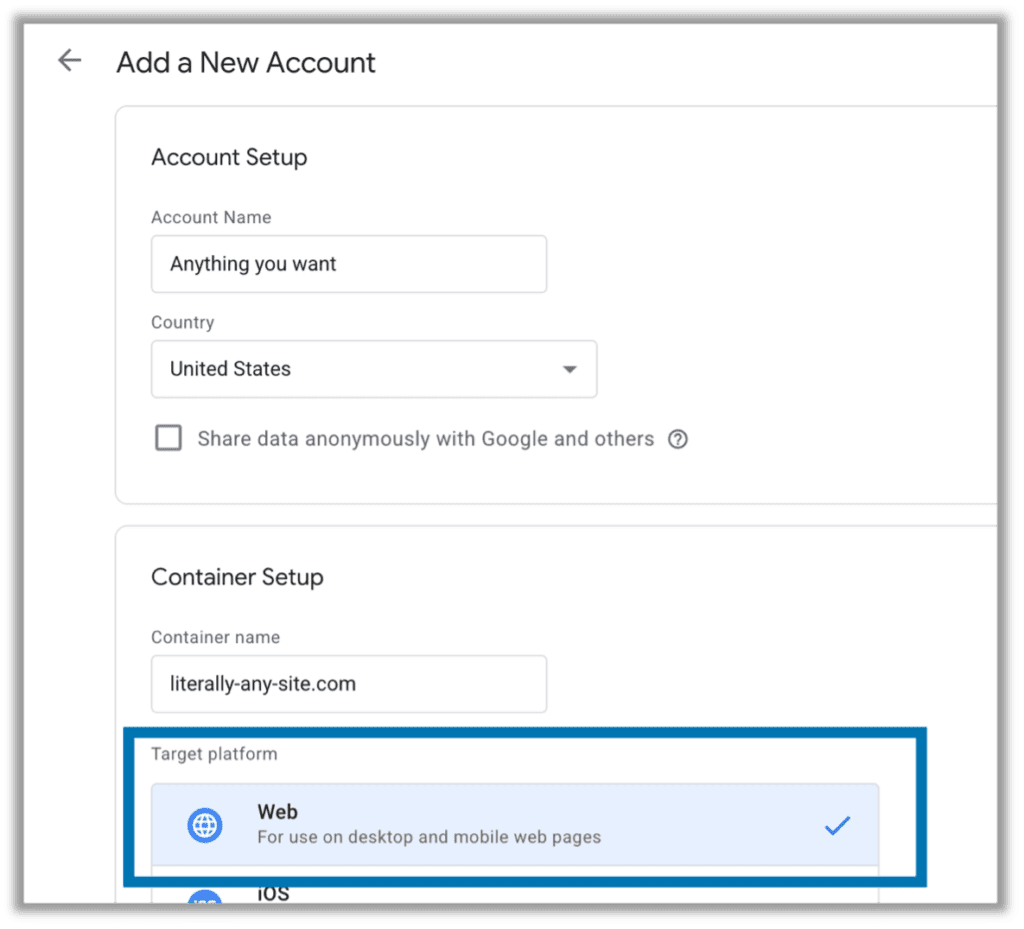This screenshot has width=1024, height=929.
Task: Click the Account Name input showing "Anything you want"
Action: pyautogui.click(x=348, y=263)
